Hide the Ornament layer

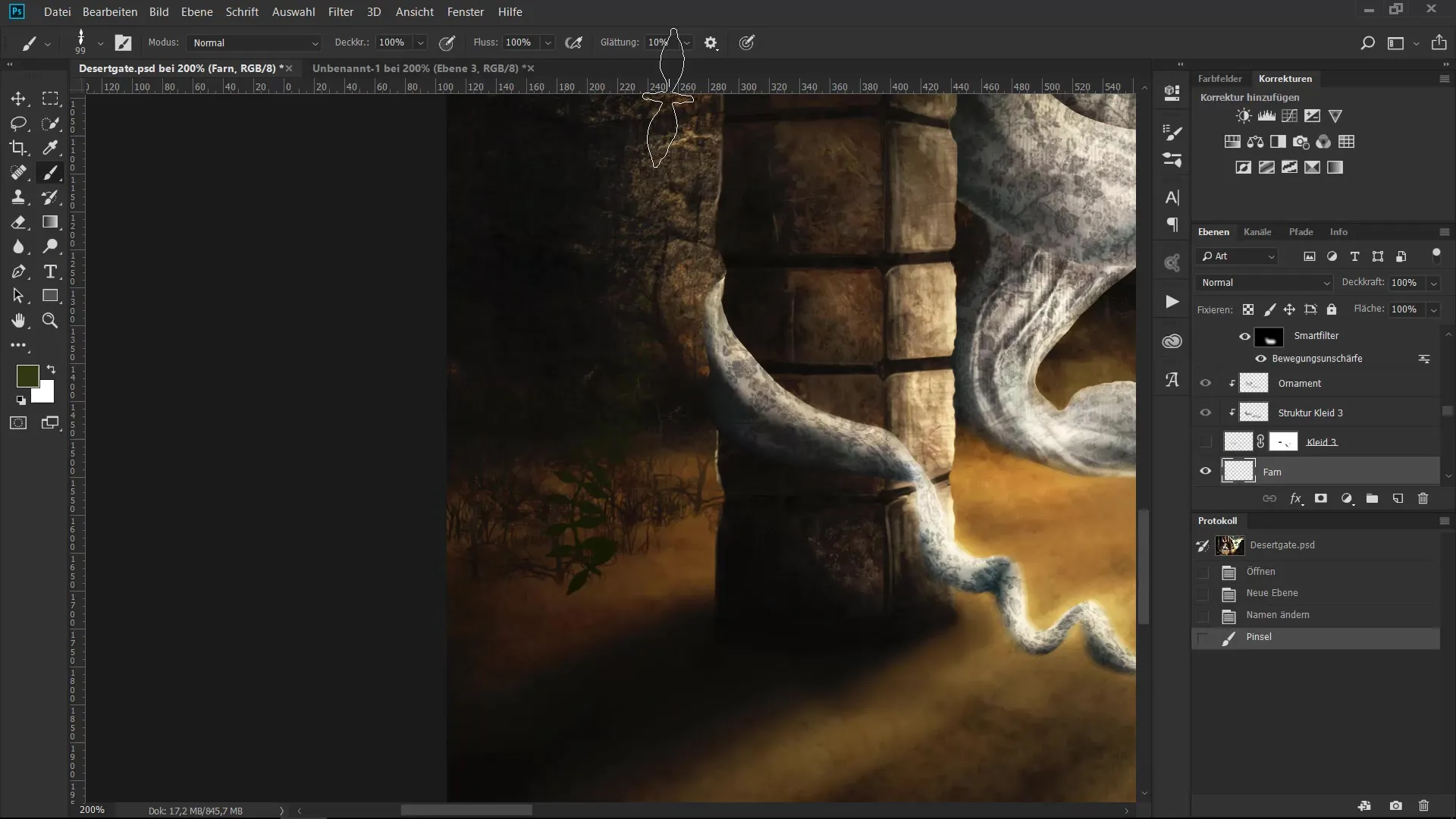pos(1205,383)
